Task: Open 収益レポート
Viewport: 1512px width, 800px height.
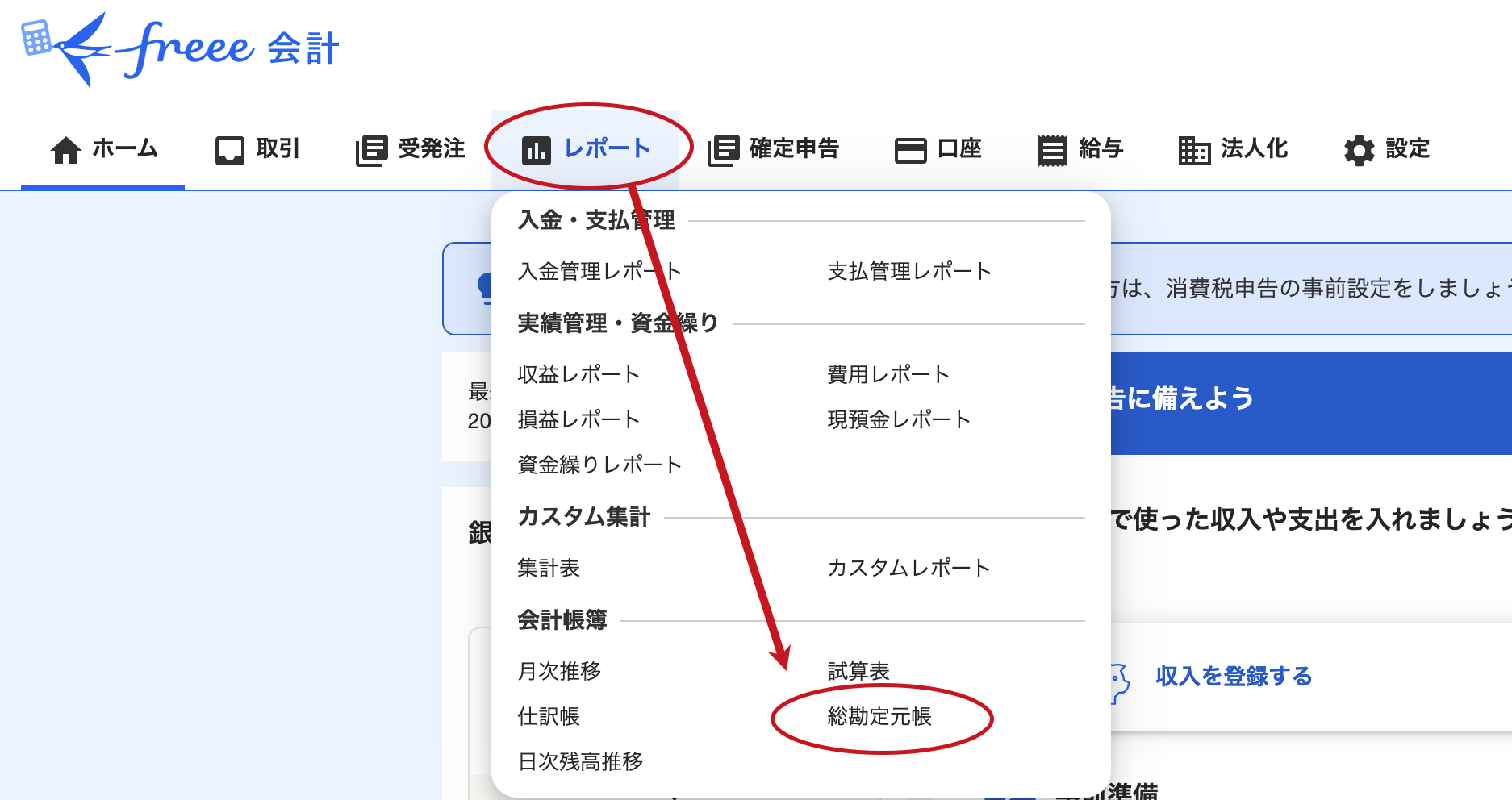Action: coord(578,375)
